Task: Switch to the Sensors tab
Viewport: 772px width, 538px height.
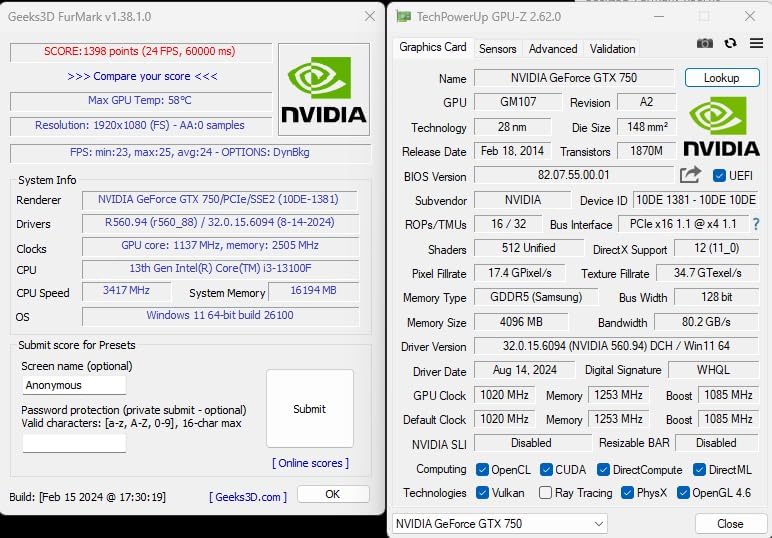Action: click(497, 49)
